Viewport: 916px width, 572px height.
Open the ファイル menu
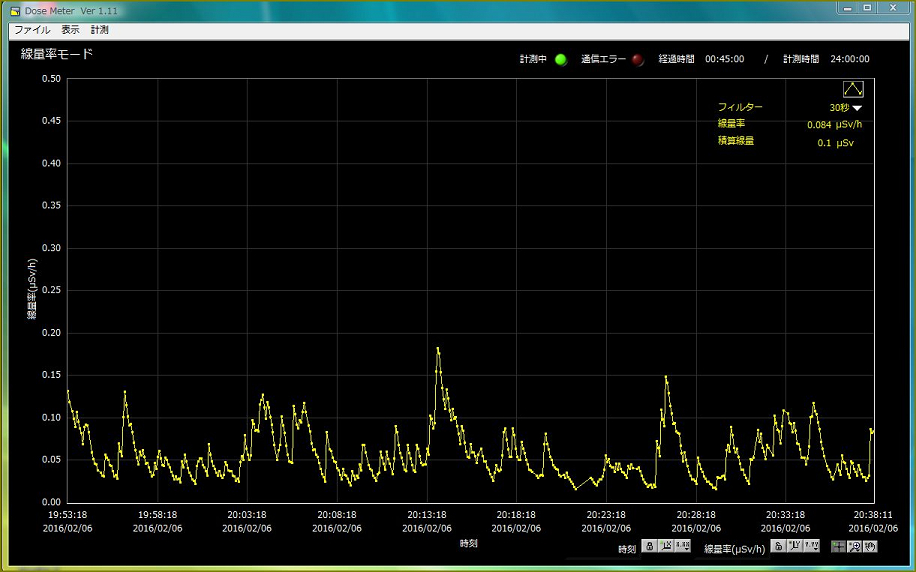click(32, 30)
